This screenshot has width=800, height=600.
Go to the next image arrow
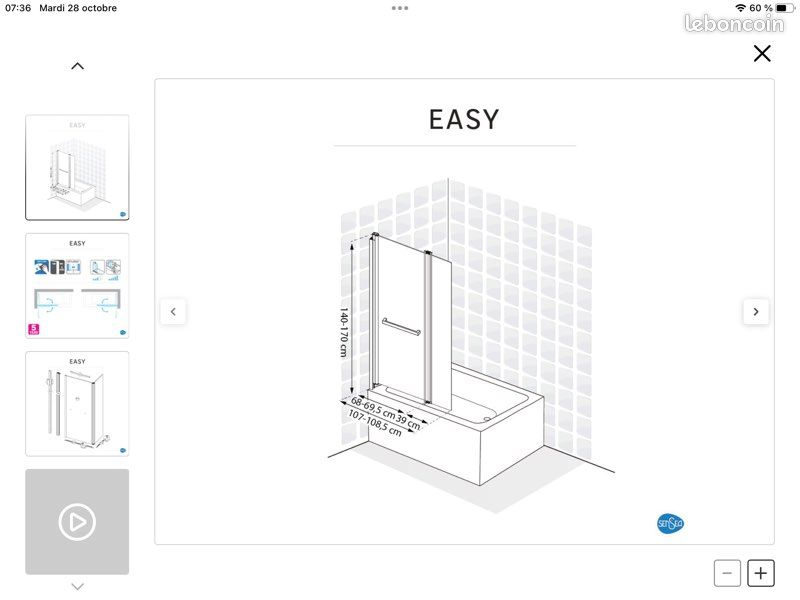[x=756, y=312]
